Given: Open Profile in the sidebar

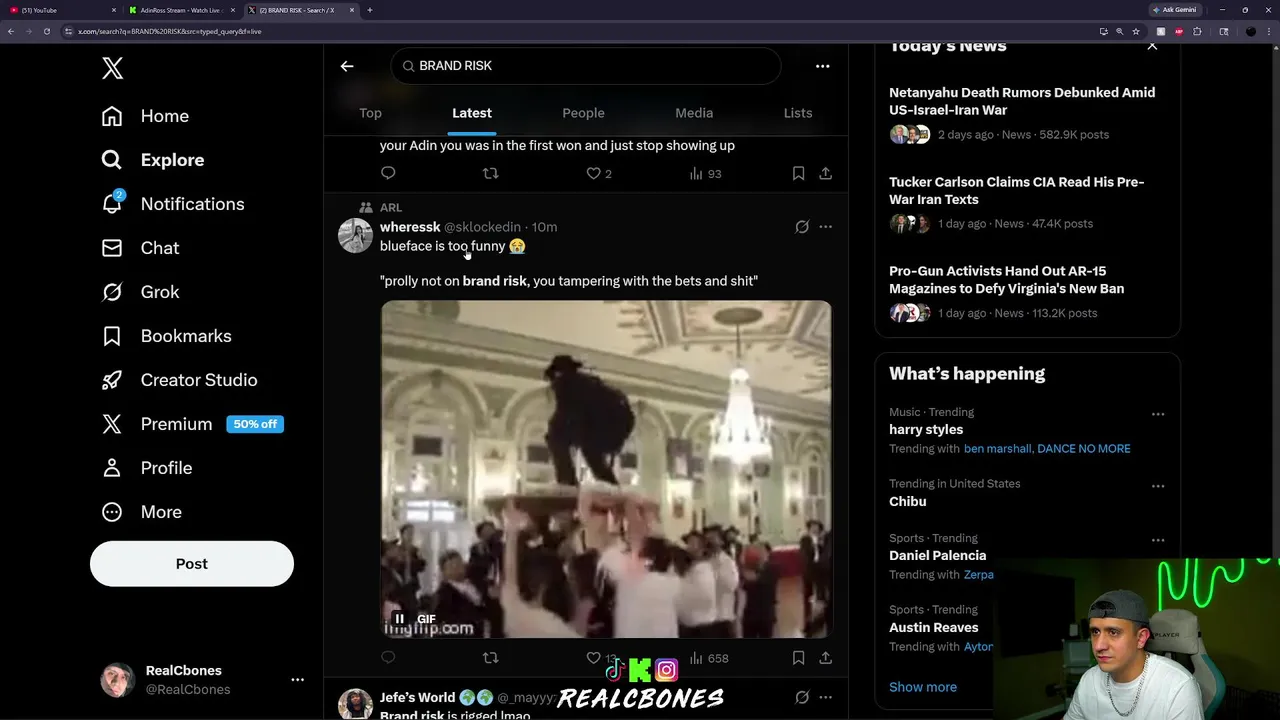Looking at the screenshot, I should pyautogui.click(x=146, y=468).
